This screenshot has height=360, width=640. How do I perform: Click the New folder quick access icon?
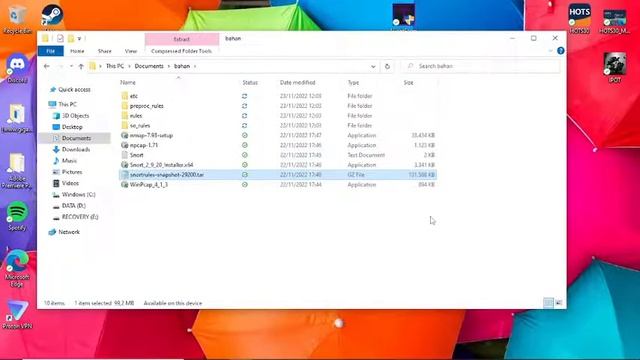pos(71,38)
